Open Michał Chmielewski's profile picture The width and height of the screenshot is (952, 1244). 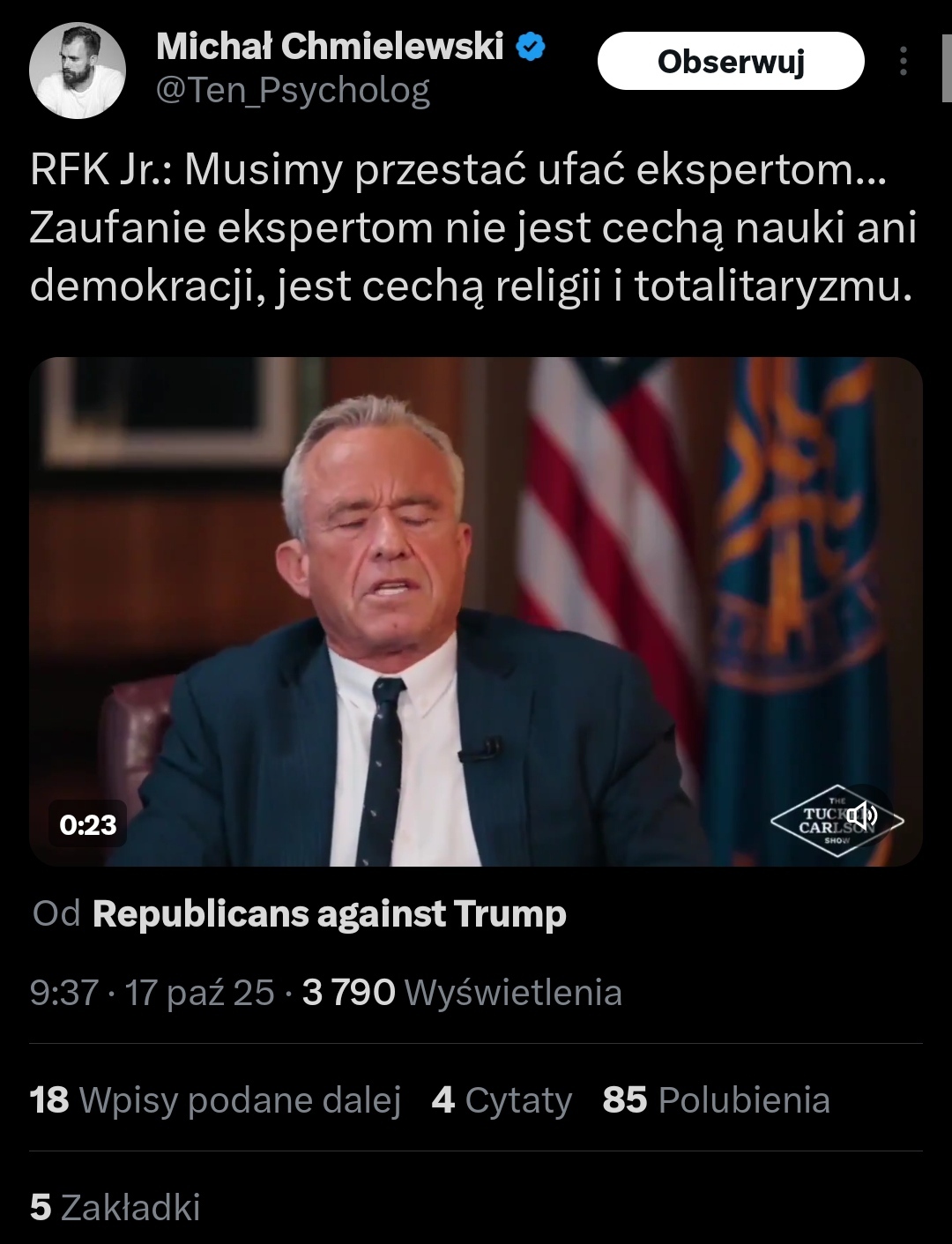[x=78, y=71]
